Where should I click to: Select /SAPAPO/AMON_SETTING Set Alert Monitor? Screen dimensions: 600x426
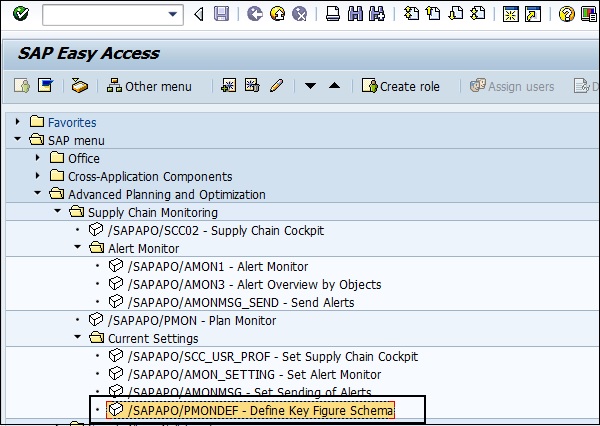[254, 374]
